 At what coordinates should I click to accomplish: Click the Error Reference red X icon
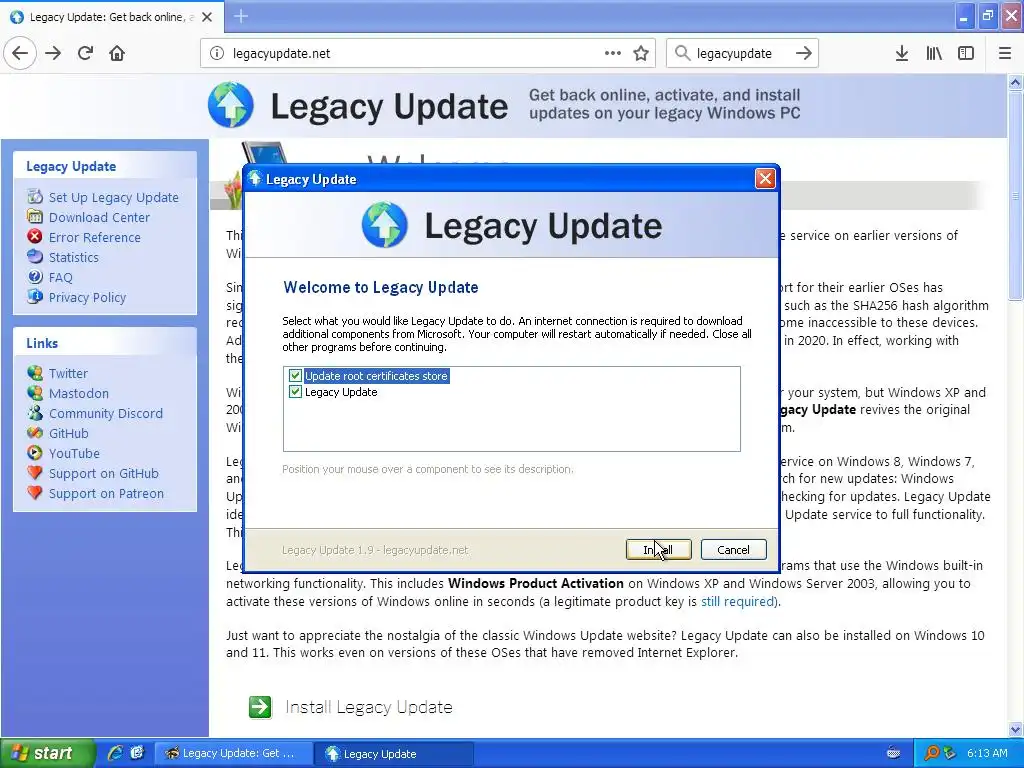point(35,237)
